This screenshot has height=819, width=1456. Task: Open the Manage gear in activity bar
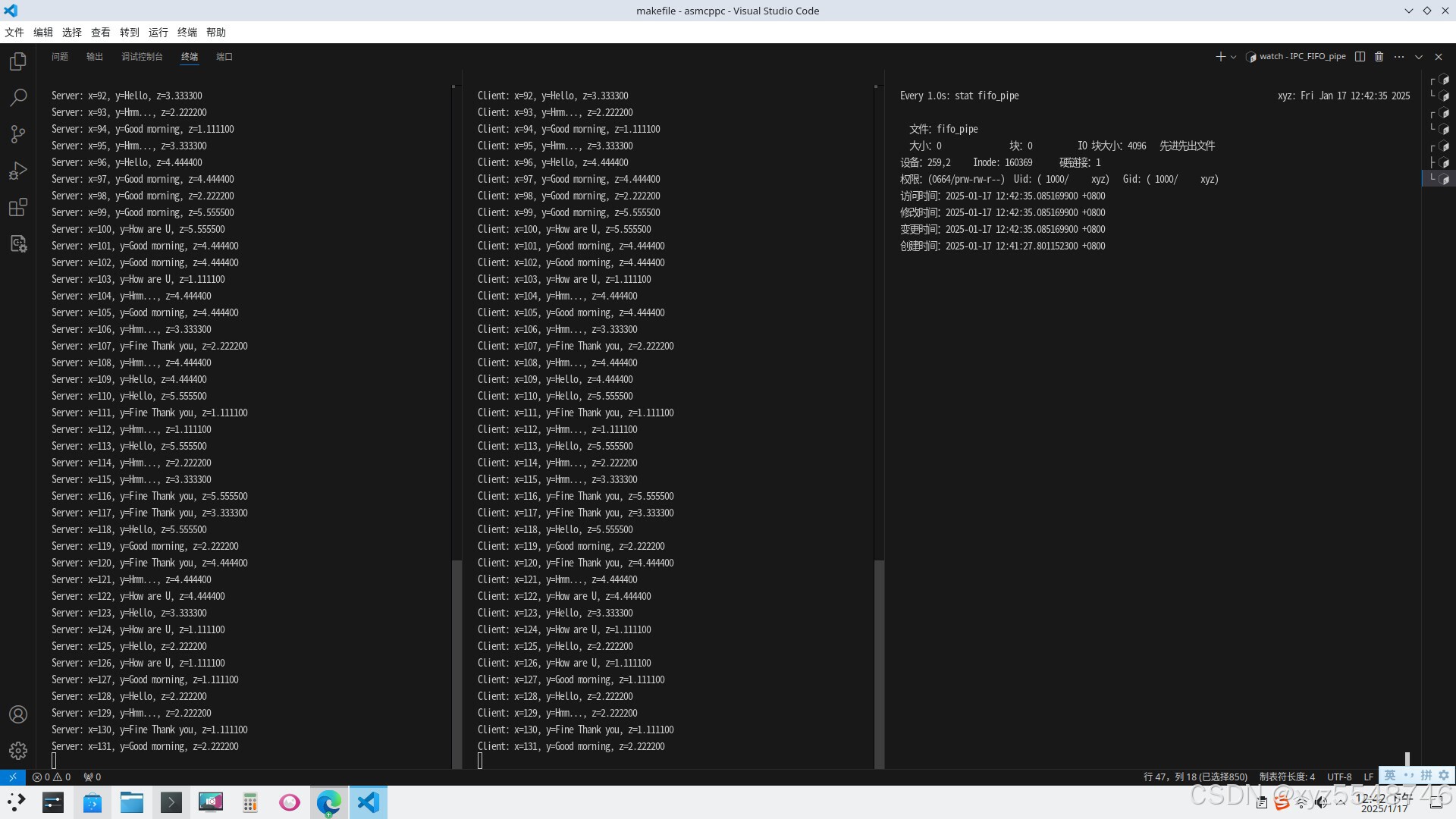[x=18, y=751]
